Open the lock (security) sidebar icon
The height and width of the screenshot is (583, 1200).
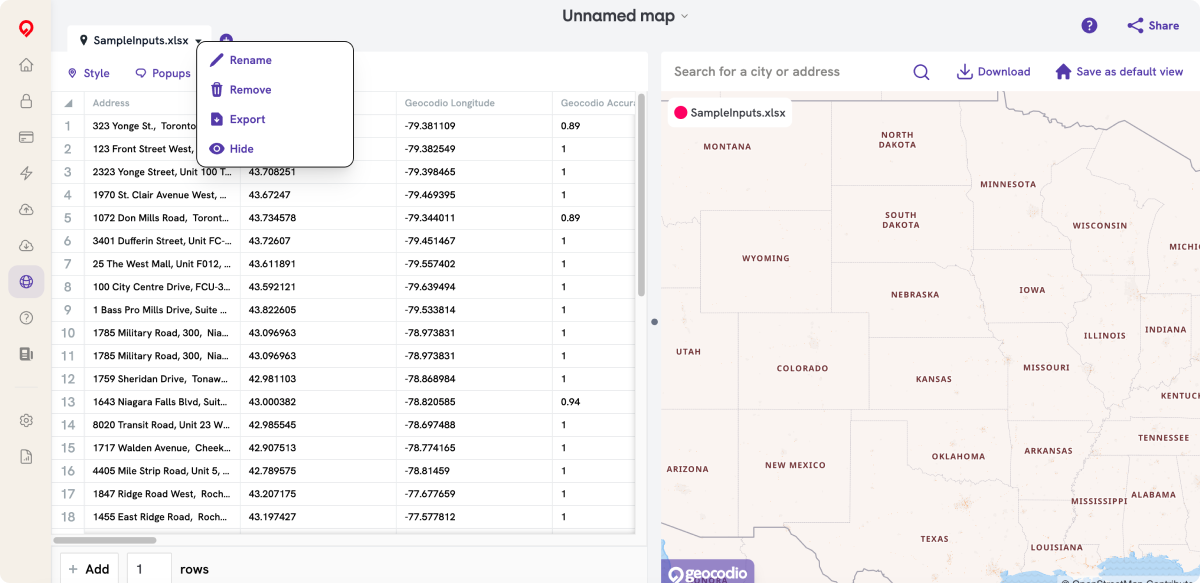pyautogui.click(x=26, y=101)
